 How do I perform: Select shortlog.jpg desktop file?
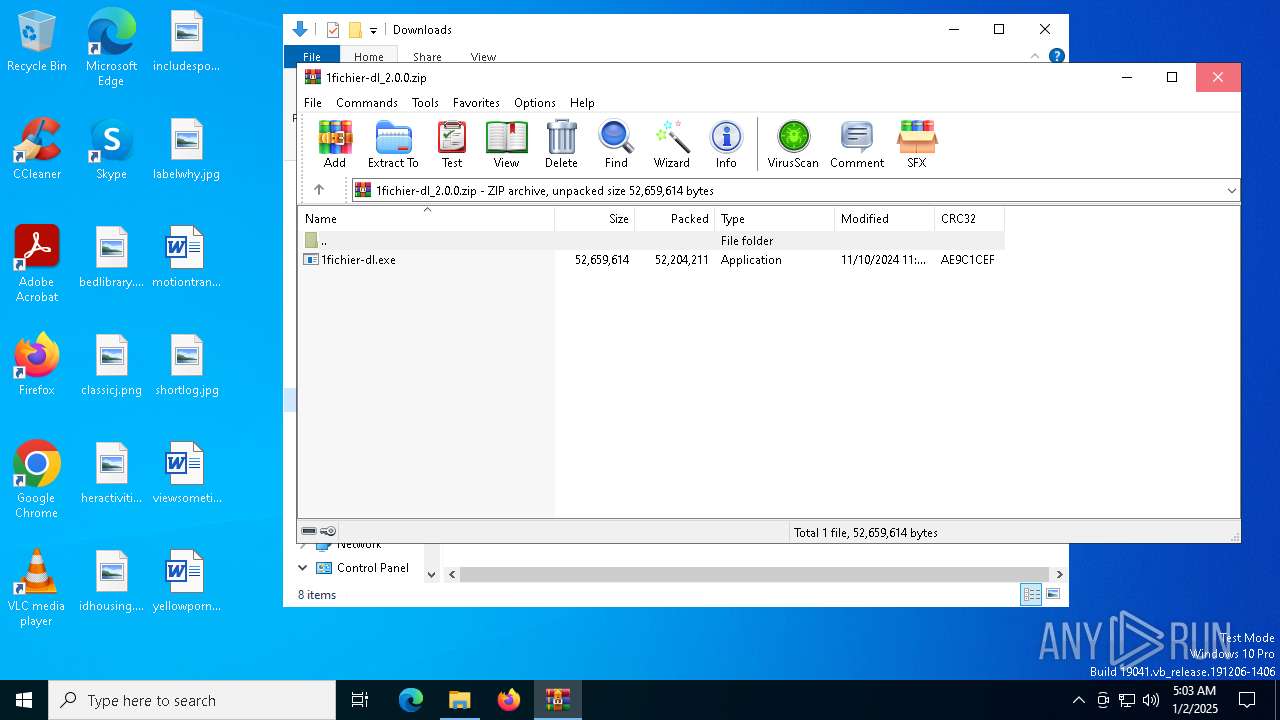pyautogui.click(x=187, y=365)
